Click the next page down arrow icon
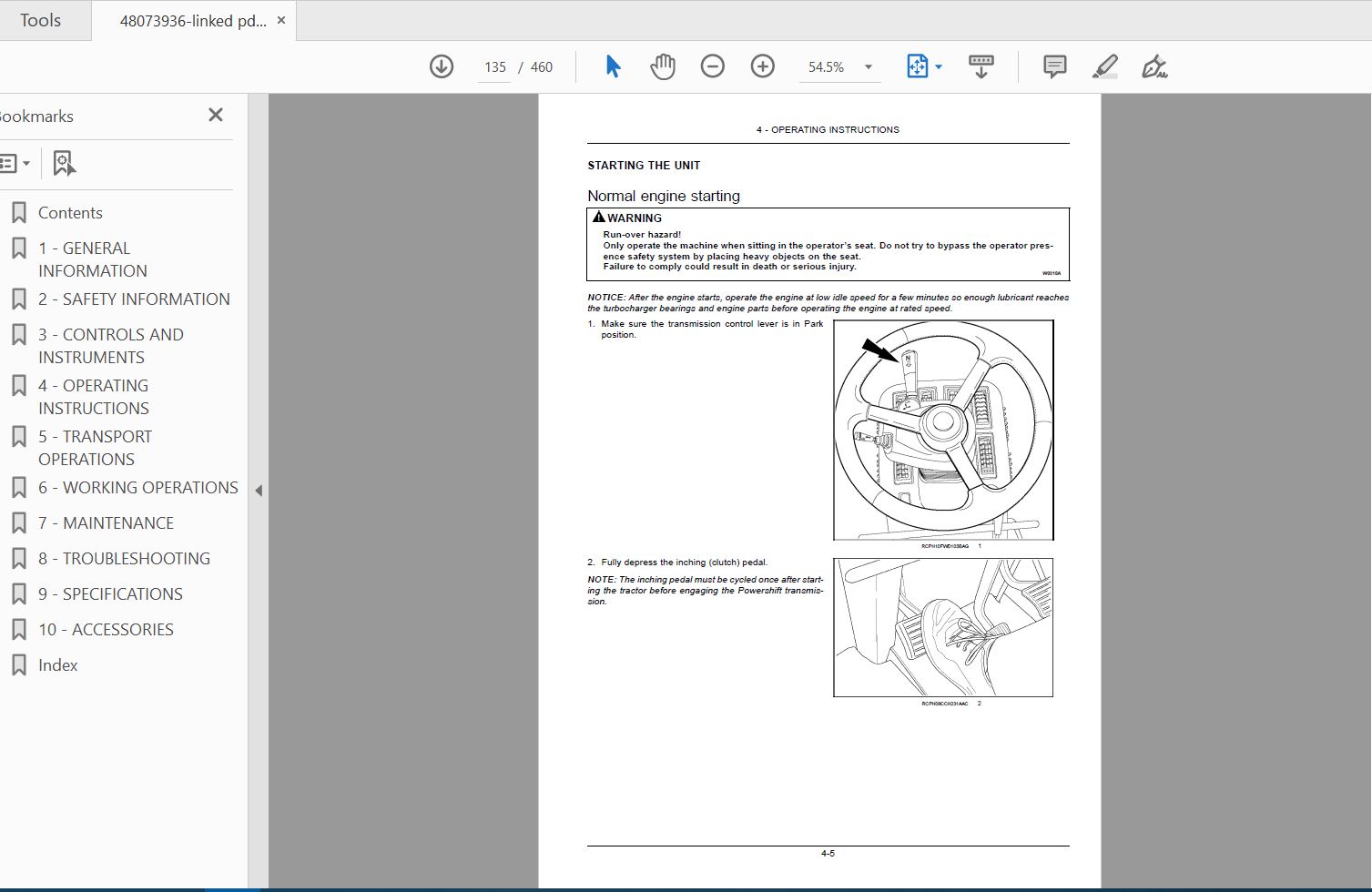Image resolution: width=1372 pixels, height=892 pixels. point(442,66)
